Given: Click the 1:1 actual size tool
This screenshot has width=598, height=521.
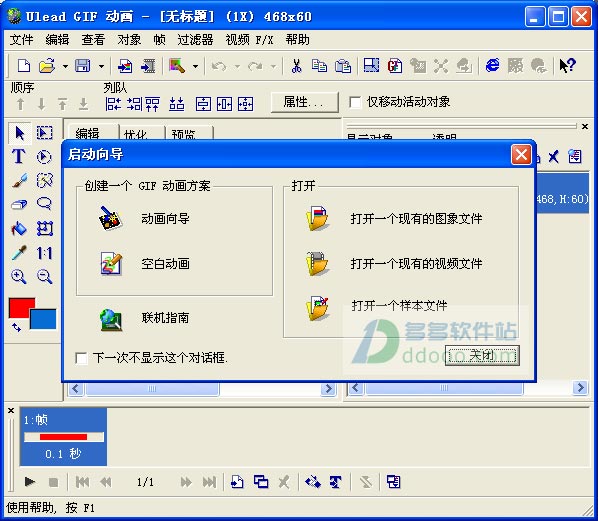Looking at the screenshot, I should pyautogui.click(x=44, y=253).
